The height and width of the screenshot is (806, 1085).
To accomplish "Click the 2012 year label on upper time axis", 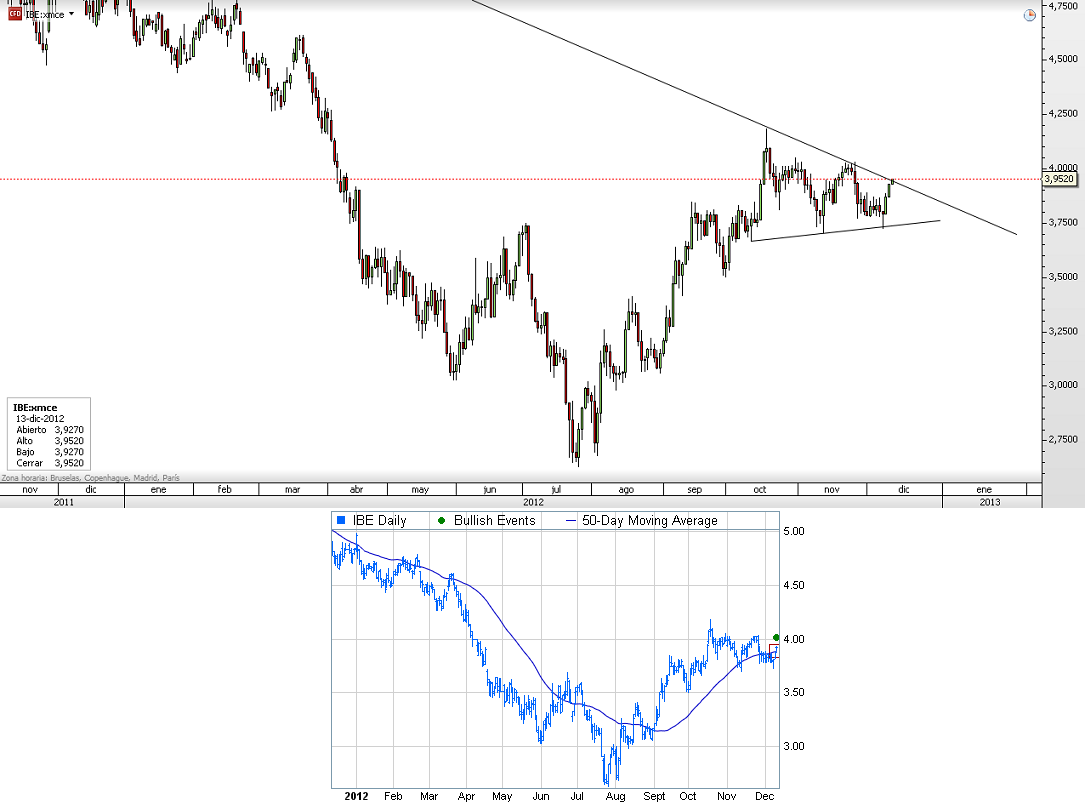I will coord(533,502).
